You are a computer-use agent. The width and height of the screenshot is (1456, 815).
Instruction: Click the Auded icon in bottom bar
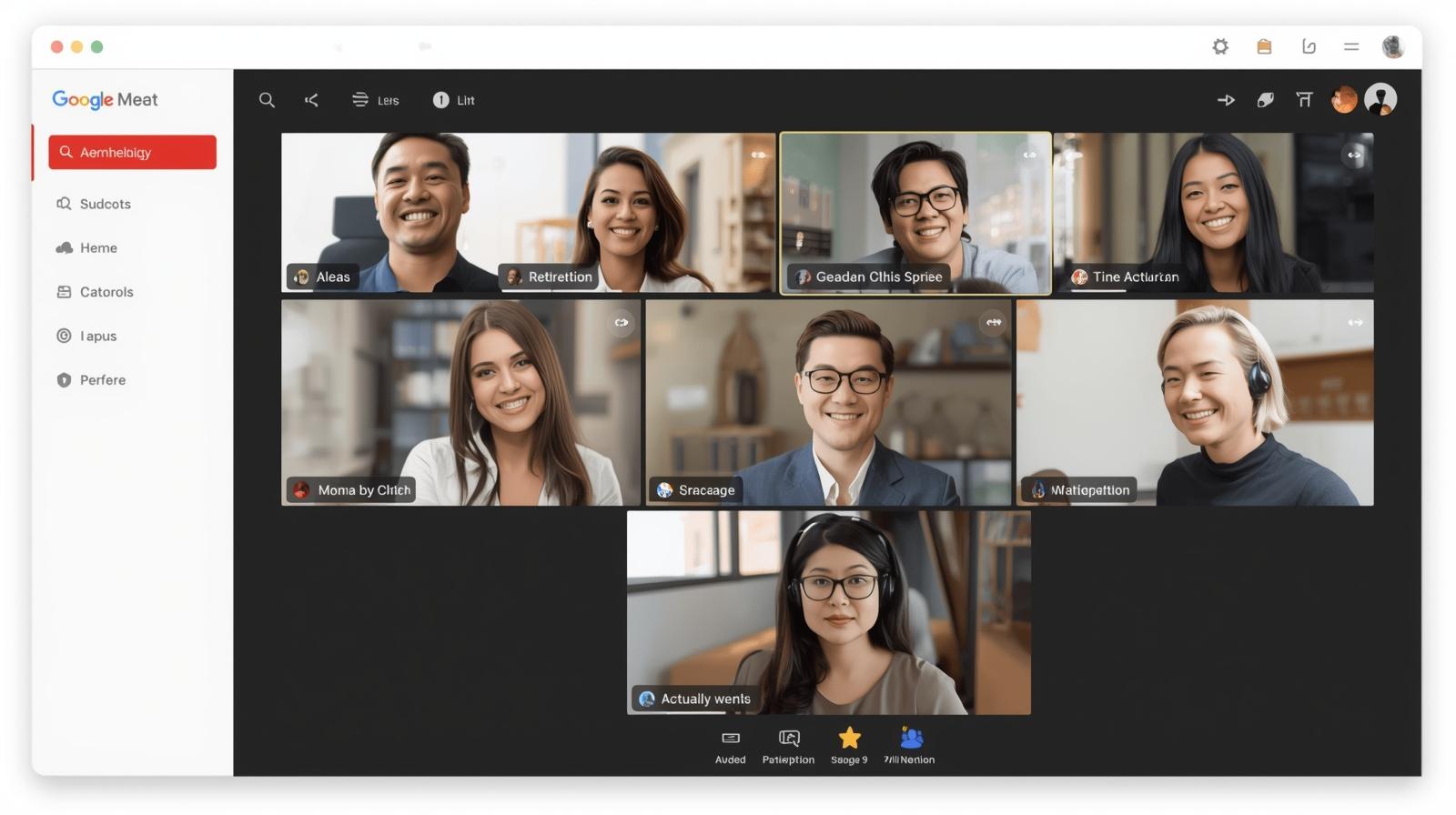point(730,738)
